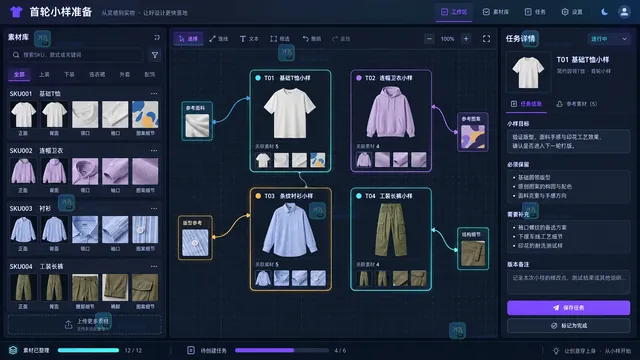Screen dimensions: 640x360
Task: Click the 100% zoom level value
Action: pyautogui.click(x=447, y=39)
